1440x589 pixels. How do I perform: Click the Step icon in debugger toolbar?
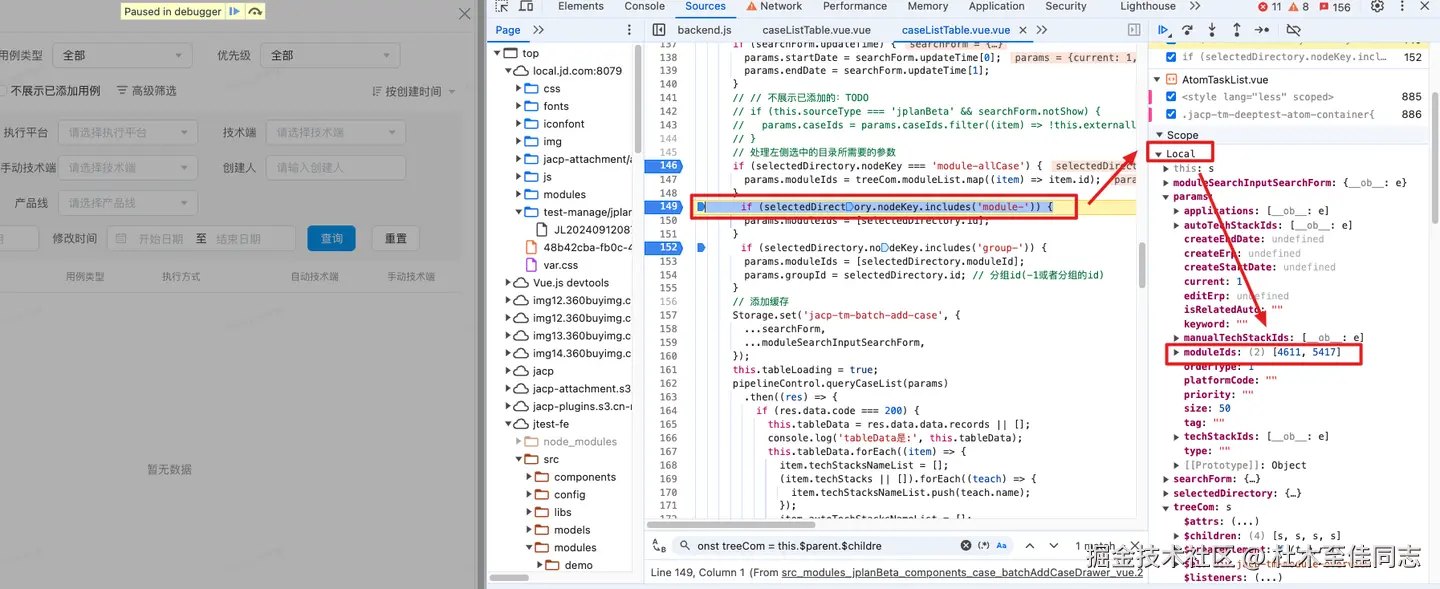(1263, 30)
